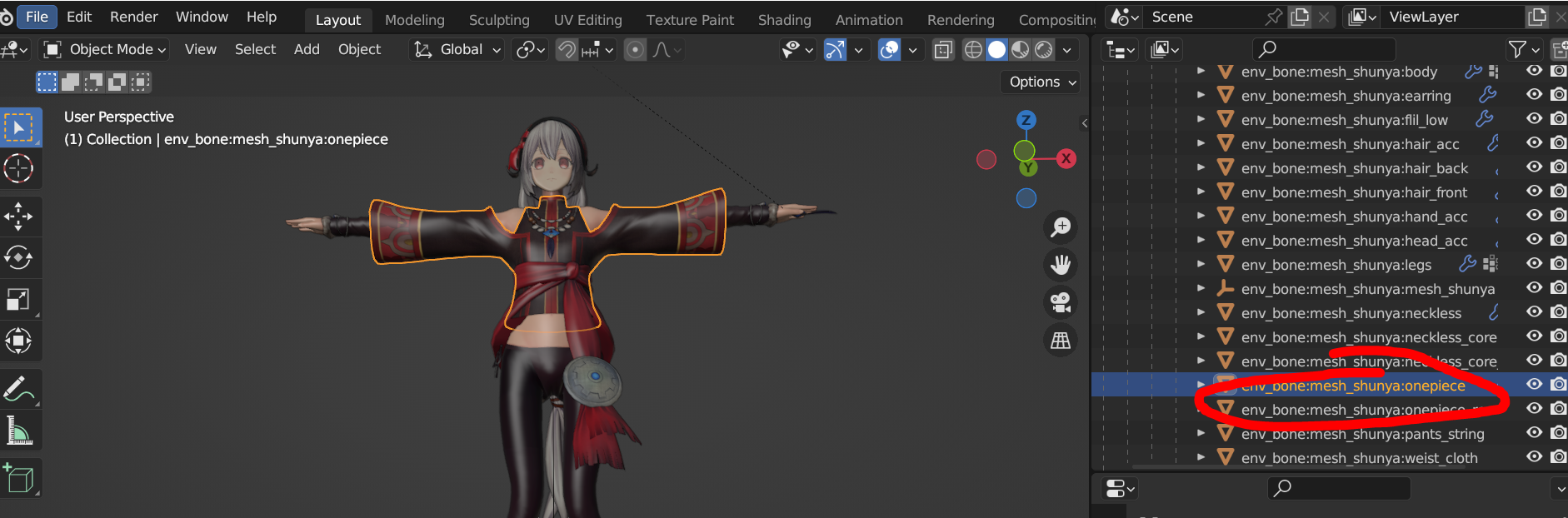
Task: Click the outliner search field
Action: (1324, 49)
